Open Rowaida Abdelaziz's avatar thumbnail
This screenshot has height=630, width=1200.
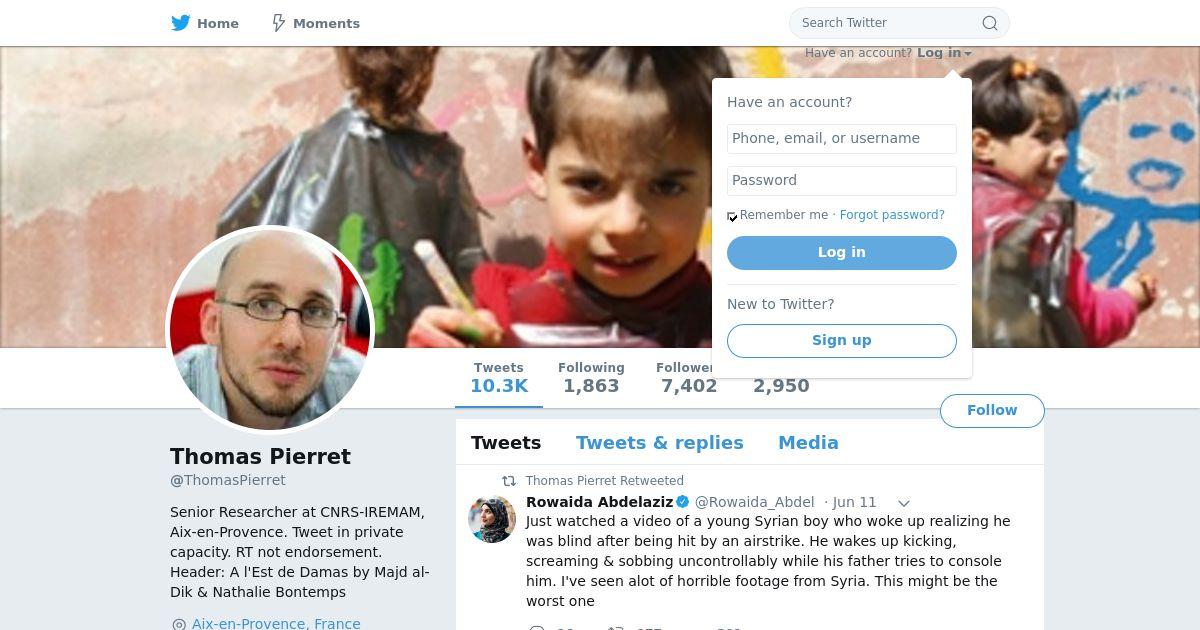tap(492, 519)
